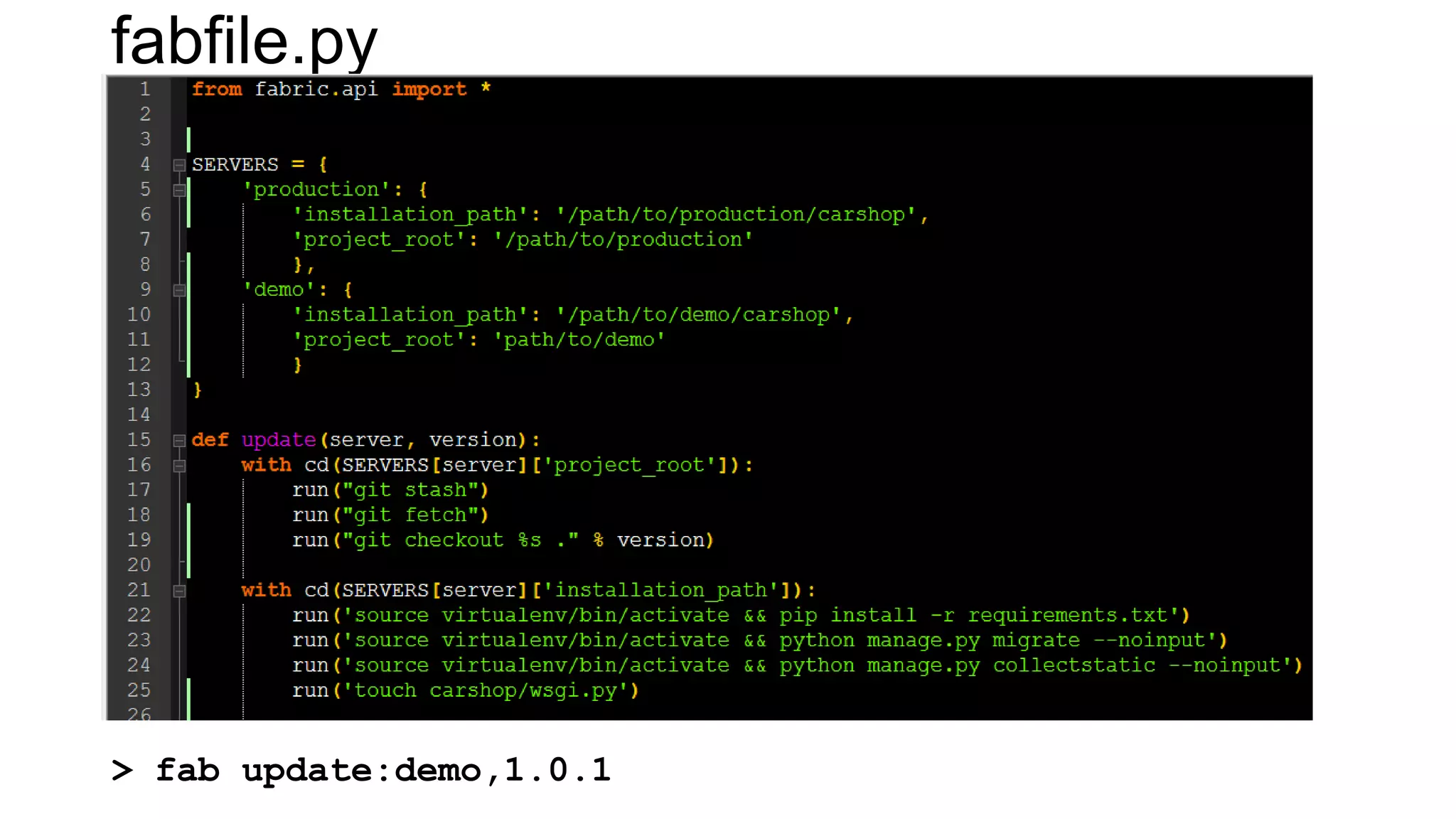Click 'manage.py migrate --noinput' command
The image size is (1456, 819).
[x=1035, y=641]
